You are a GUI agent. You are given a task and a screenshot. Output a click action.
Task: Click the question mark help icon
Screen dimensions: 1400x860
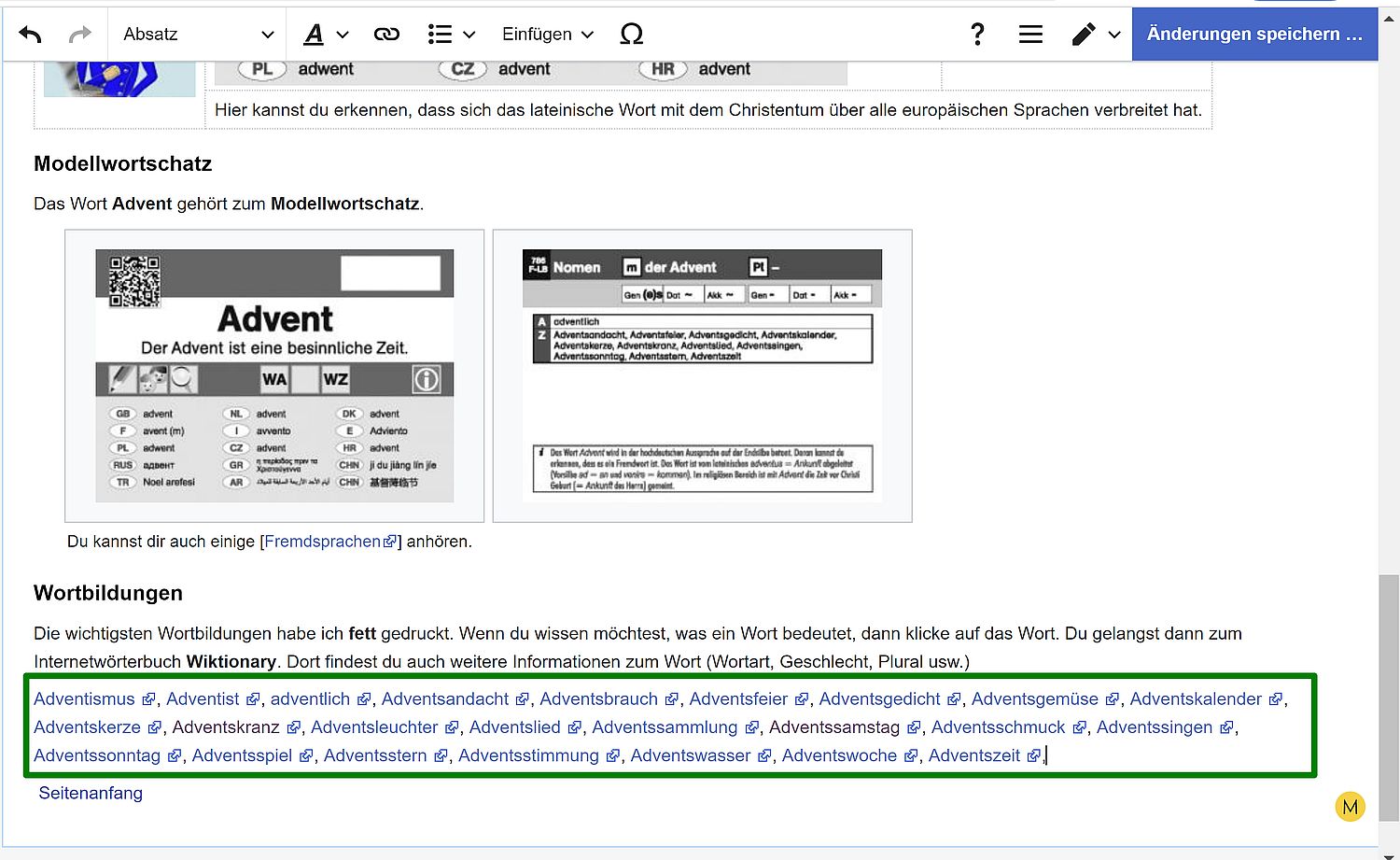pyautogui.click(x=977, y=35)
